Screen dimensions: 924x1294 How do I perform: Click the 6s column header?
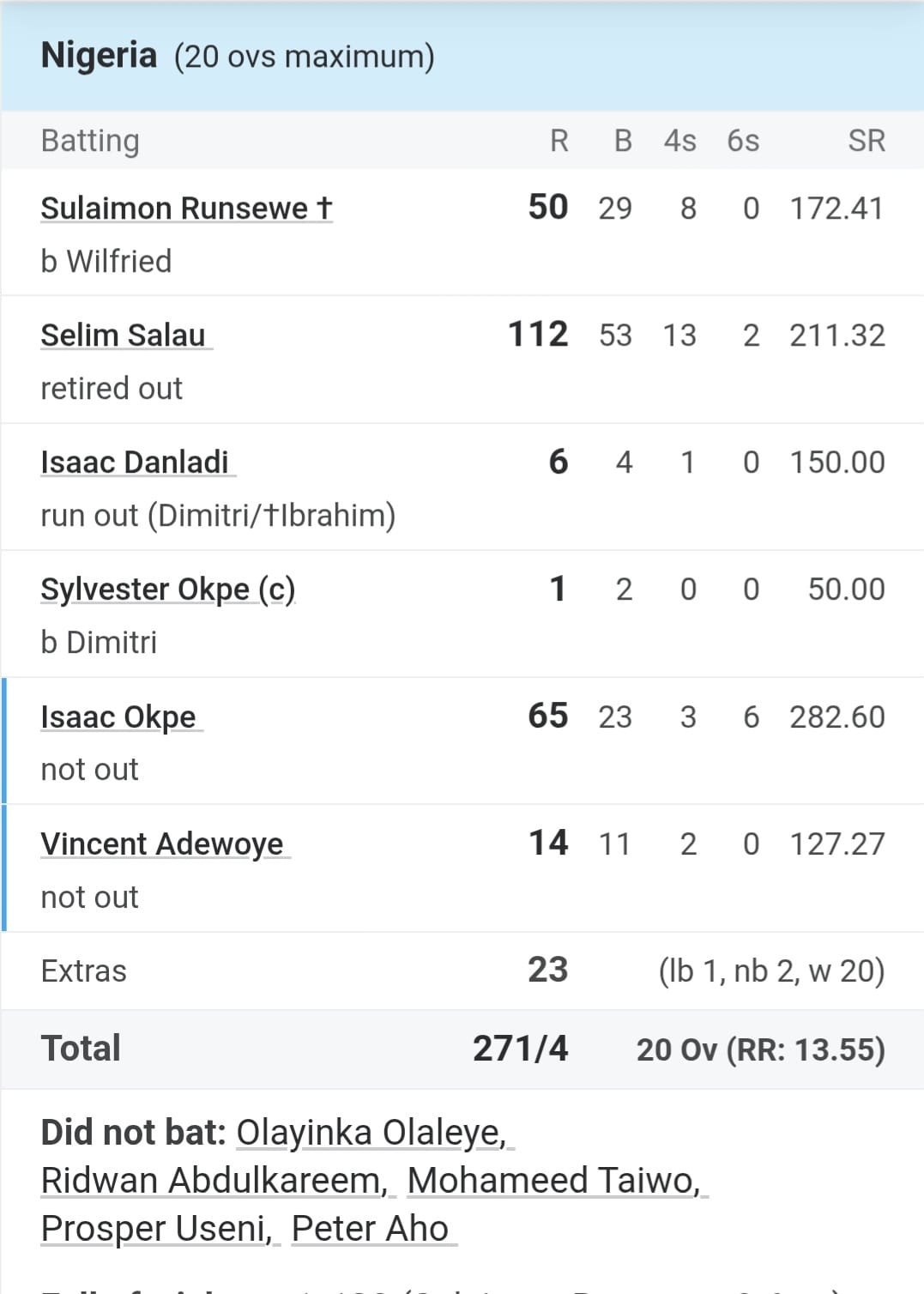point(743,141)
